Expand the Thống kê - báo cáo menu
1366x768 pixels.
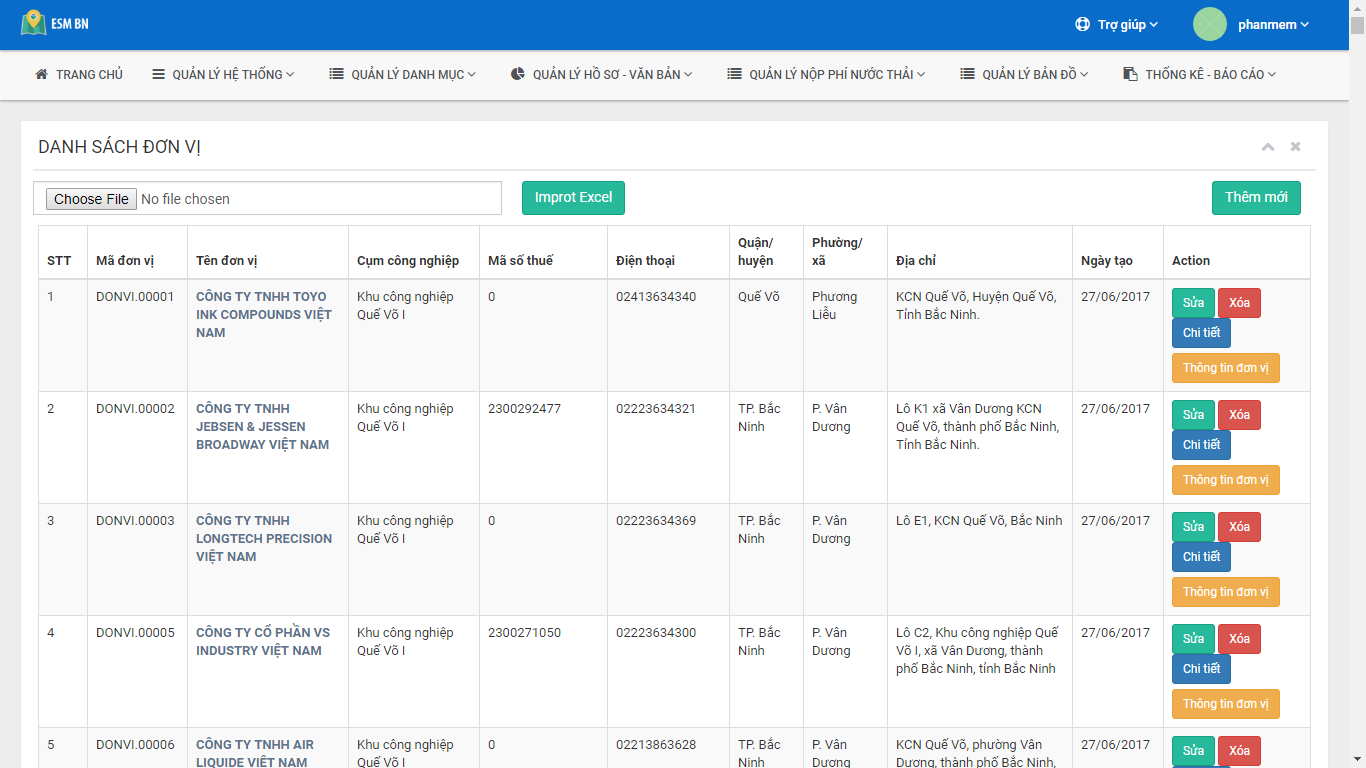pos(1200,74)
